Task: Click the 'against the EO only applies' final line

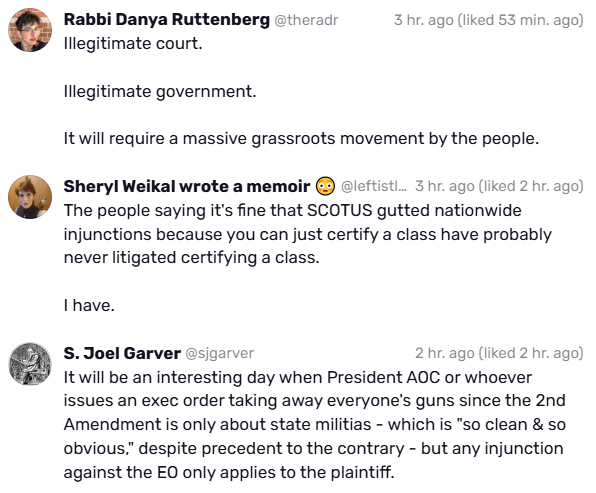Action: coord(229,472)
